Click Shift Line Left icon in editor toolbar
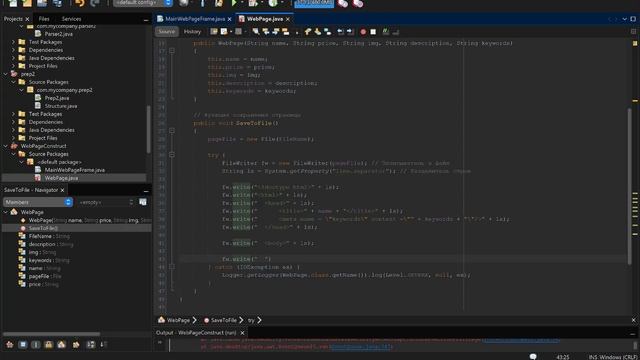This screenshot has height=360, width=640. 340,31
